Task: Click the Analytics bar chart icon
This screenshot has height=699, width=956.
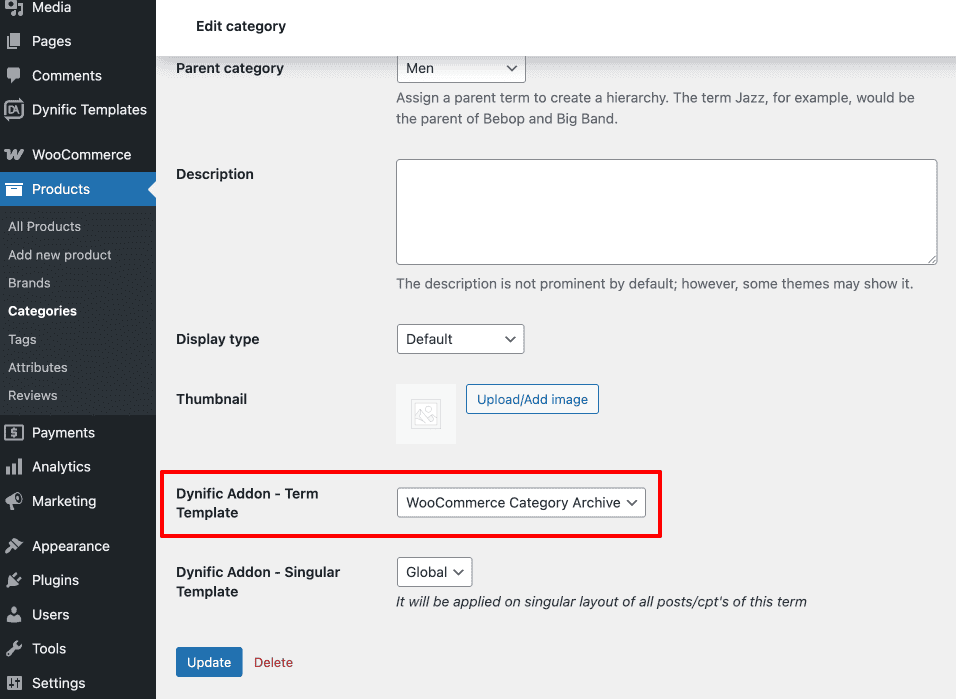Action: pos(14,467)
